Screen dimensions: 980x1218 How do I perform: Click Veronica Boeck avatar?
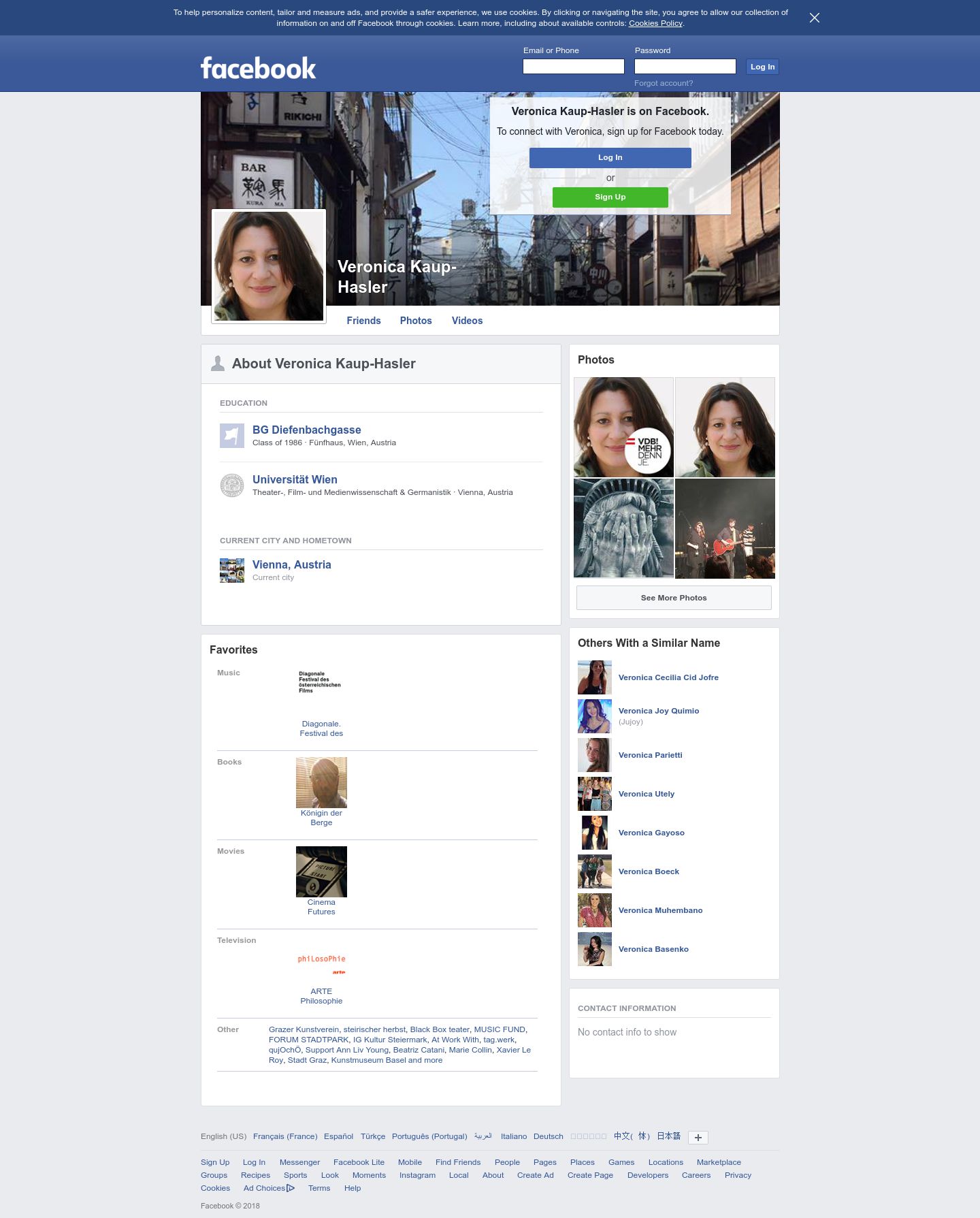click(x=595, y=871)
